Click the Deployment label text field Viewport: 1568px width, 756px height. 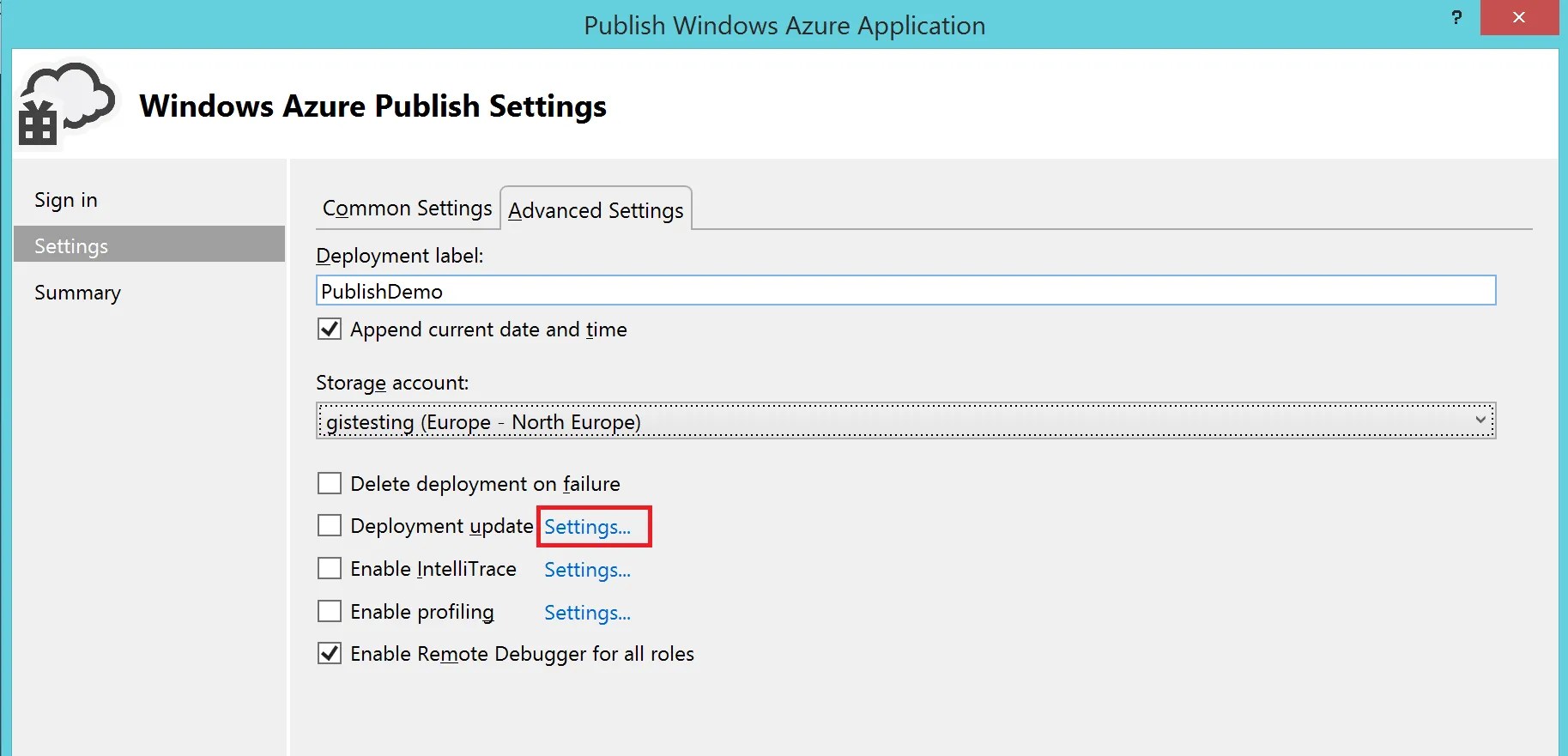pos(906,291)
